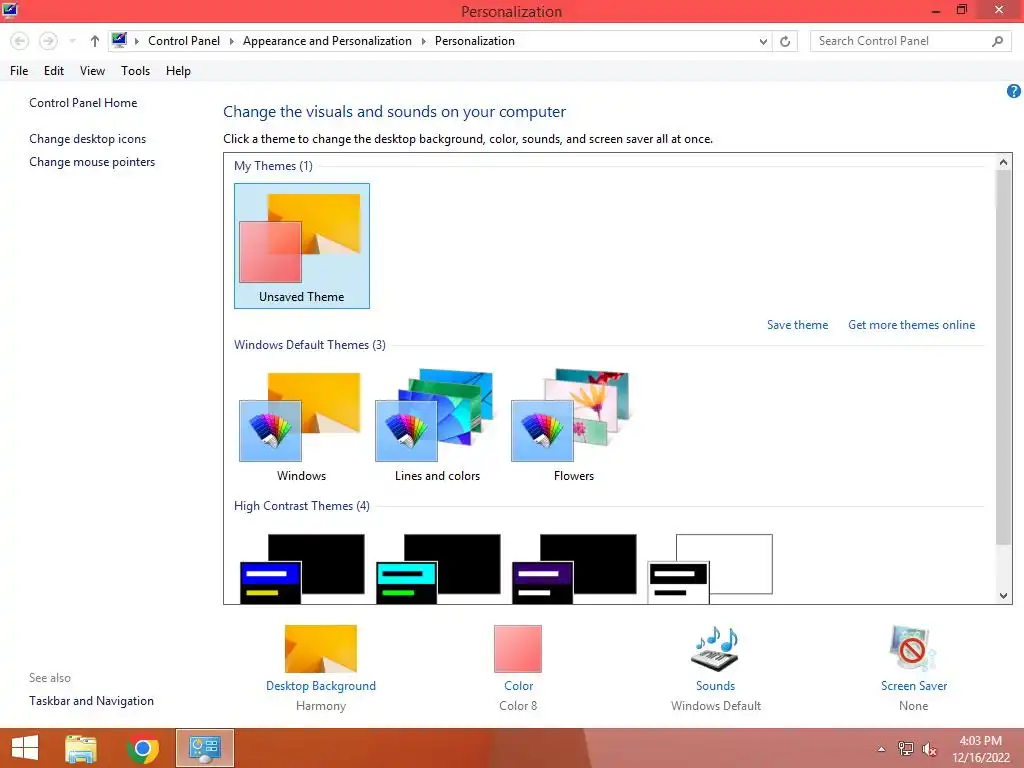Click the Color 8 swatch
This screenshot has height=768, width=1024.
click(518, 648)
